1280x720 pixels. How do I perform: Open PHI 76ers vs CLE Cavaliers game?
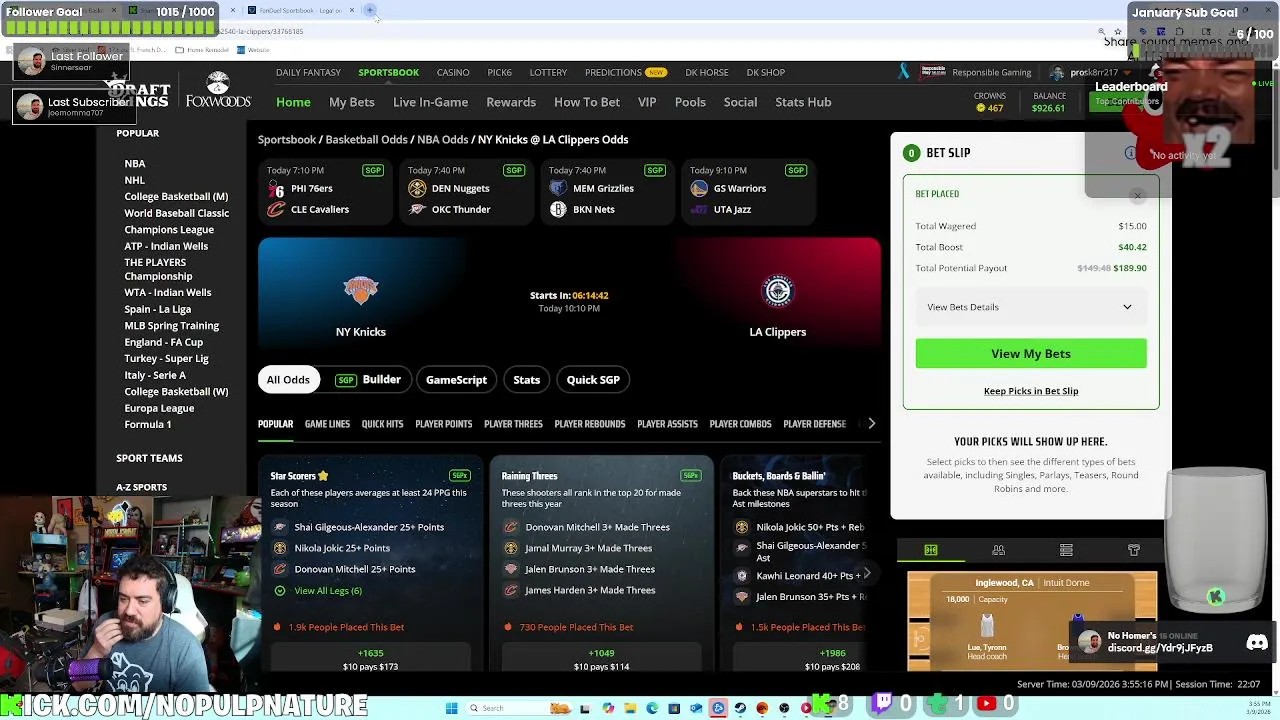tap(326, 190)
